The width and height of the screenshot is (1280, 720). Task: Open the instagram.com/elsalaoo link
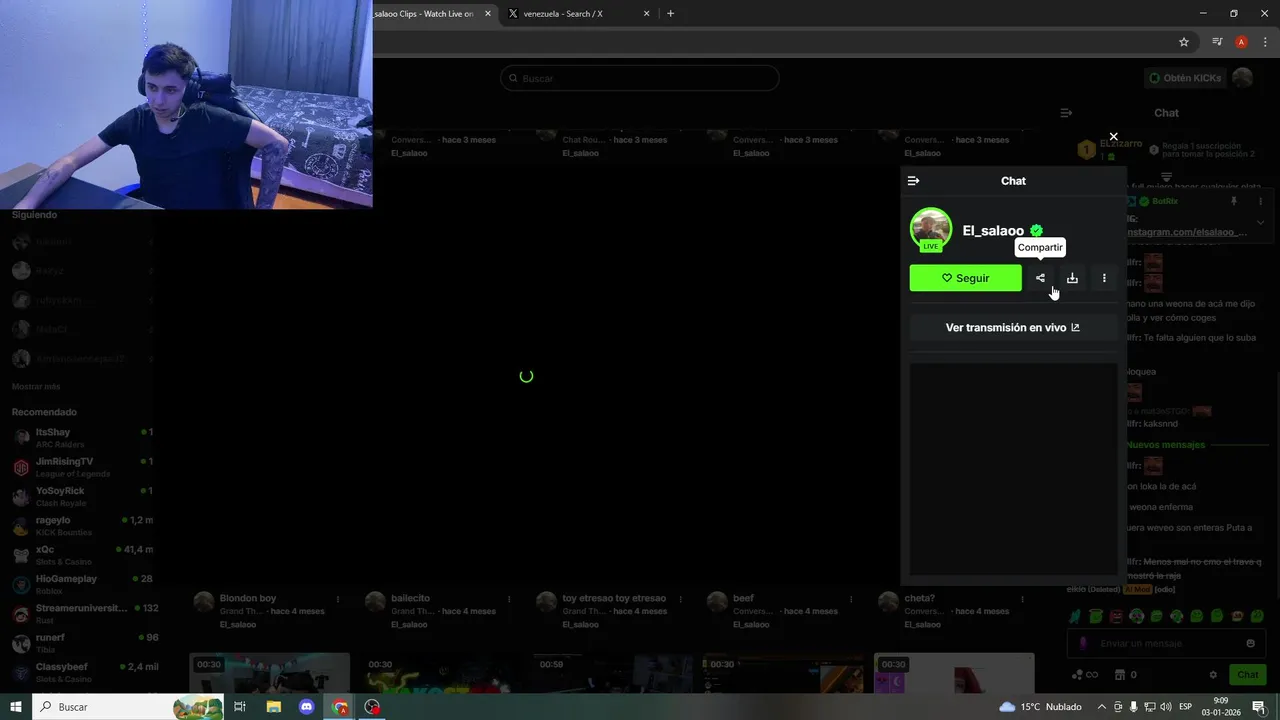tap(1187, 232)
